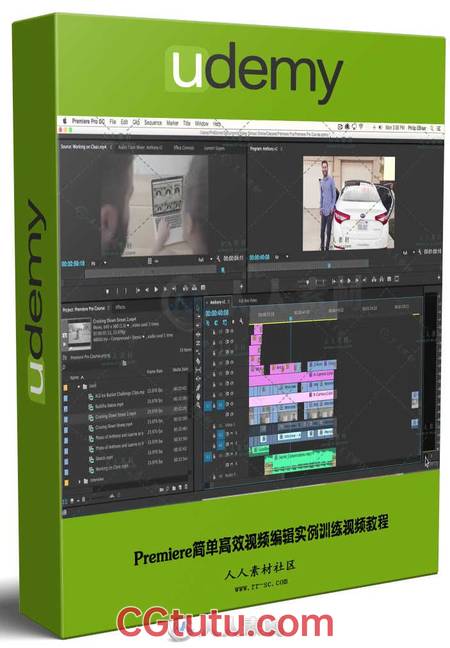Open Spotlight search in macOS menu bar
This screenshot has height=648, width=450.
431,129
